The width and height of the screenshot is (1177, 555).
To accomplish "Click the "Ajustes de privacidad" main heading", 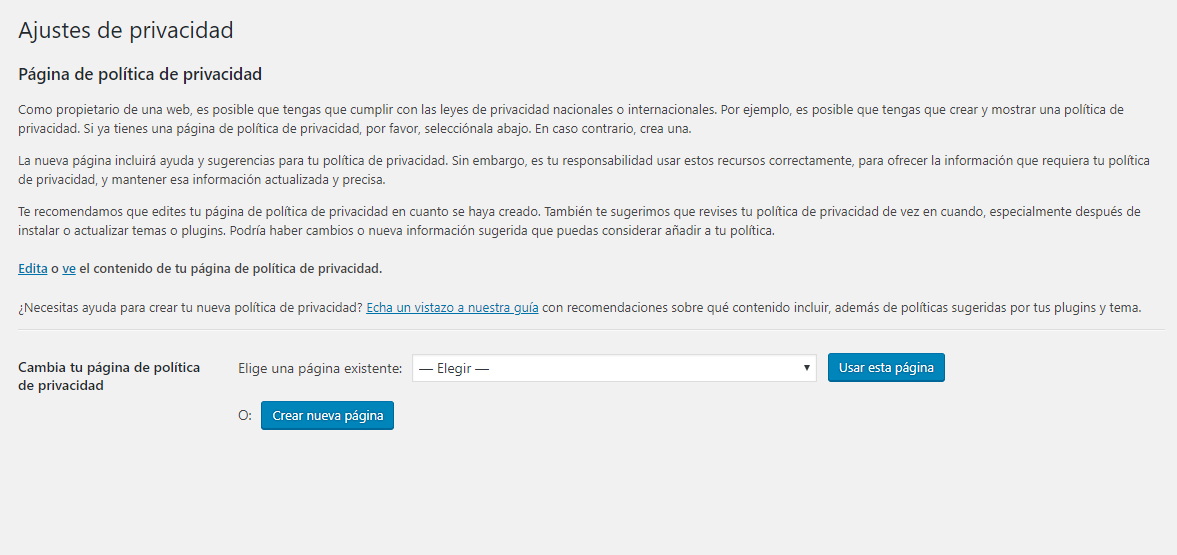I will tap(126, 30).
